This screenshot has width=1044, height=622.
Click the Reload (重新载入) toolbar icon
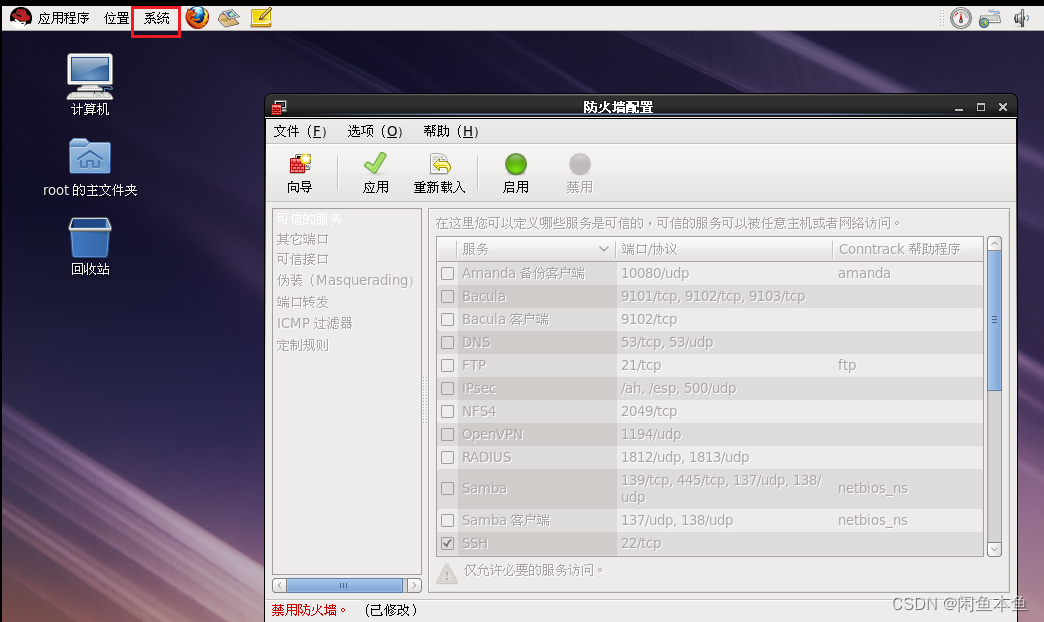[439, 164]
